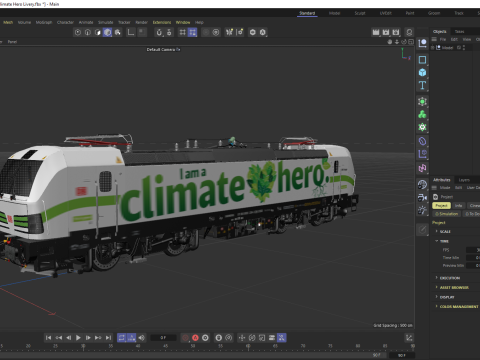The image size is (480, 360).
Task: Select the Cube primitive icon
Action: 422,72
